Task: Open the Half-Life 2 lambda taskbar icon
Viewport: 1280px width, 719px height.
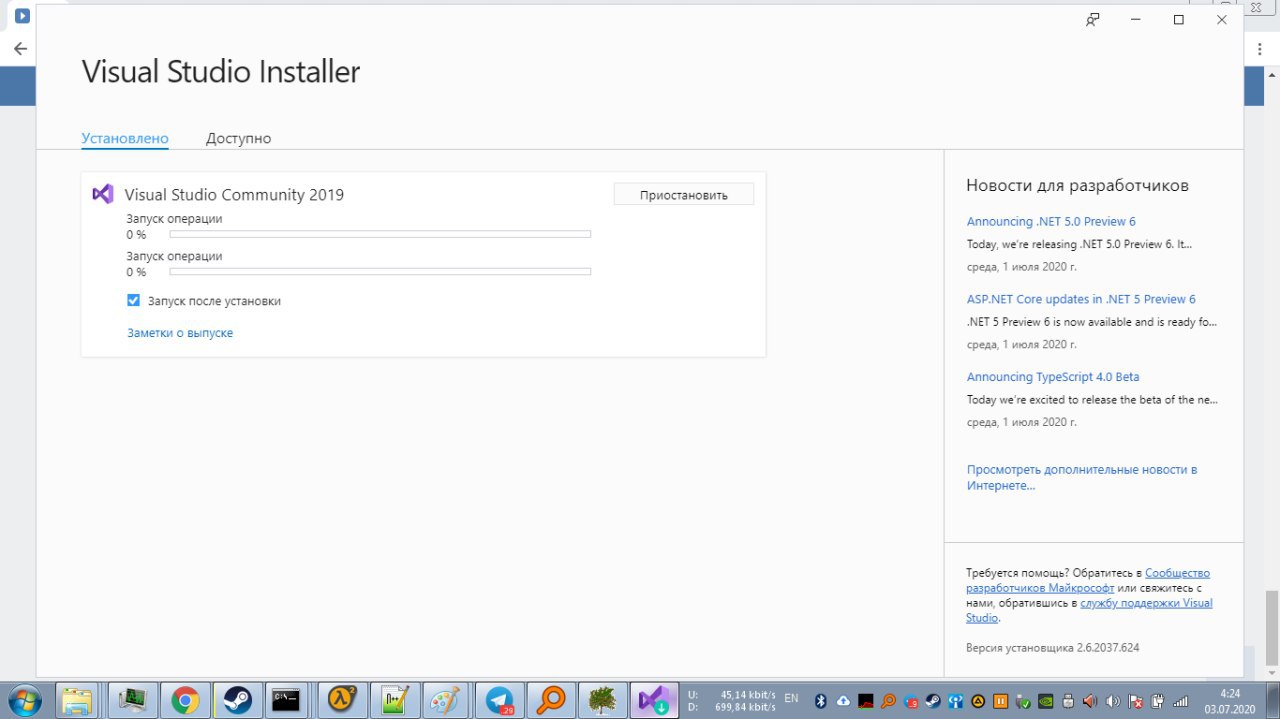Action: pos(342,700)
